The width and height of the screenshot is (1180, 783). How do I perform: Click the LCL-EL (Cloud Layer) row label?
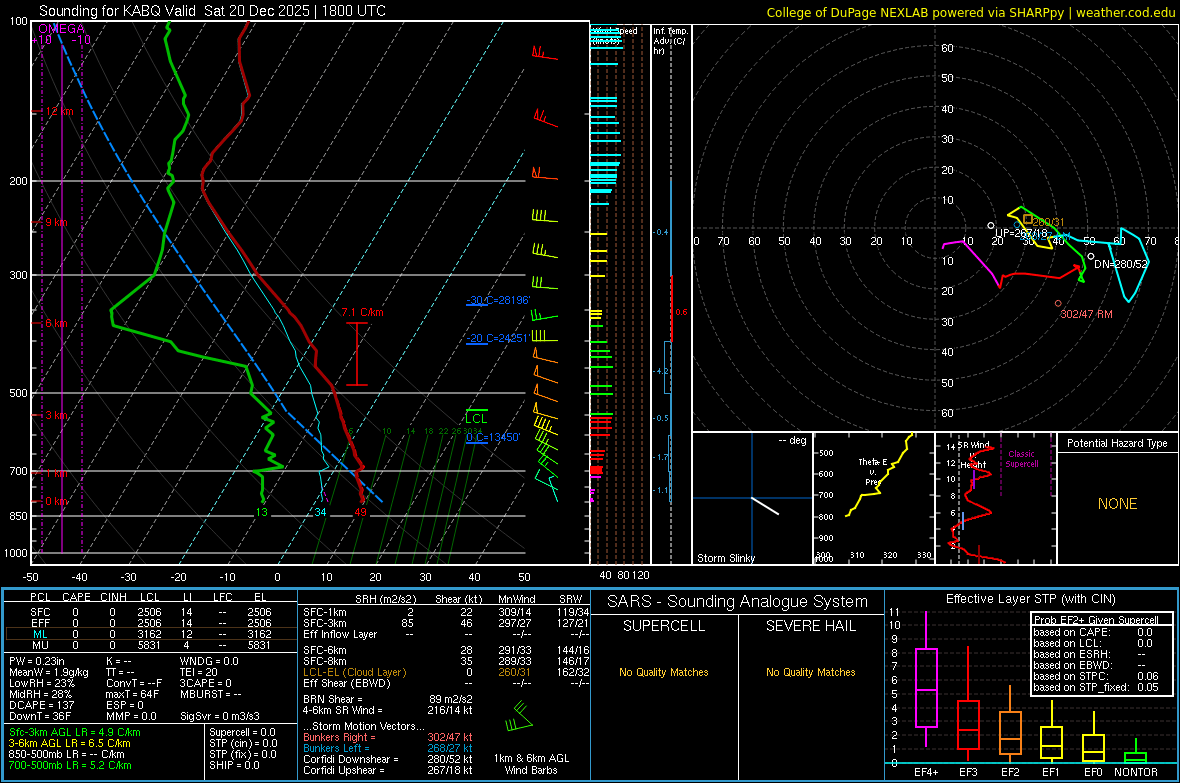pos(354,672)
